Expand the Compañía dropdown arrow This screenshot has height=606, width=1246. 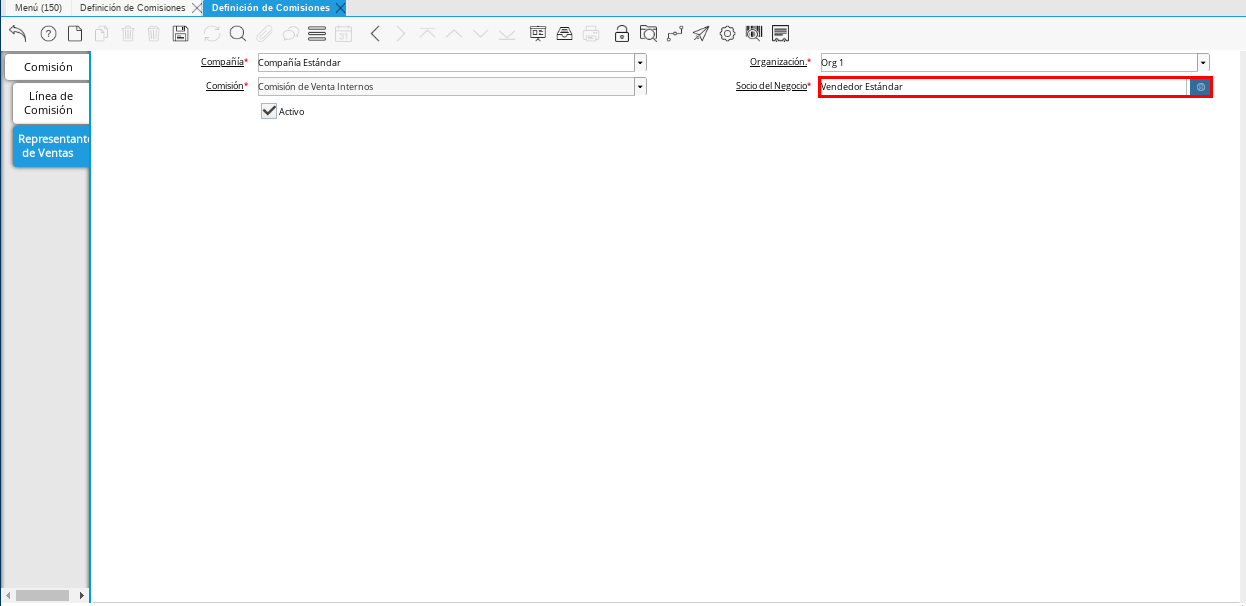coord(640,62)
